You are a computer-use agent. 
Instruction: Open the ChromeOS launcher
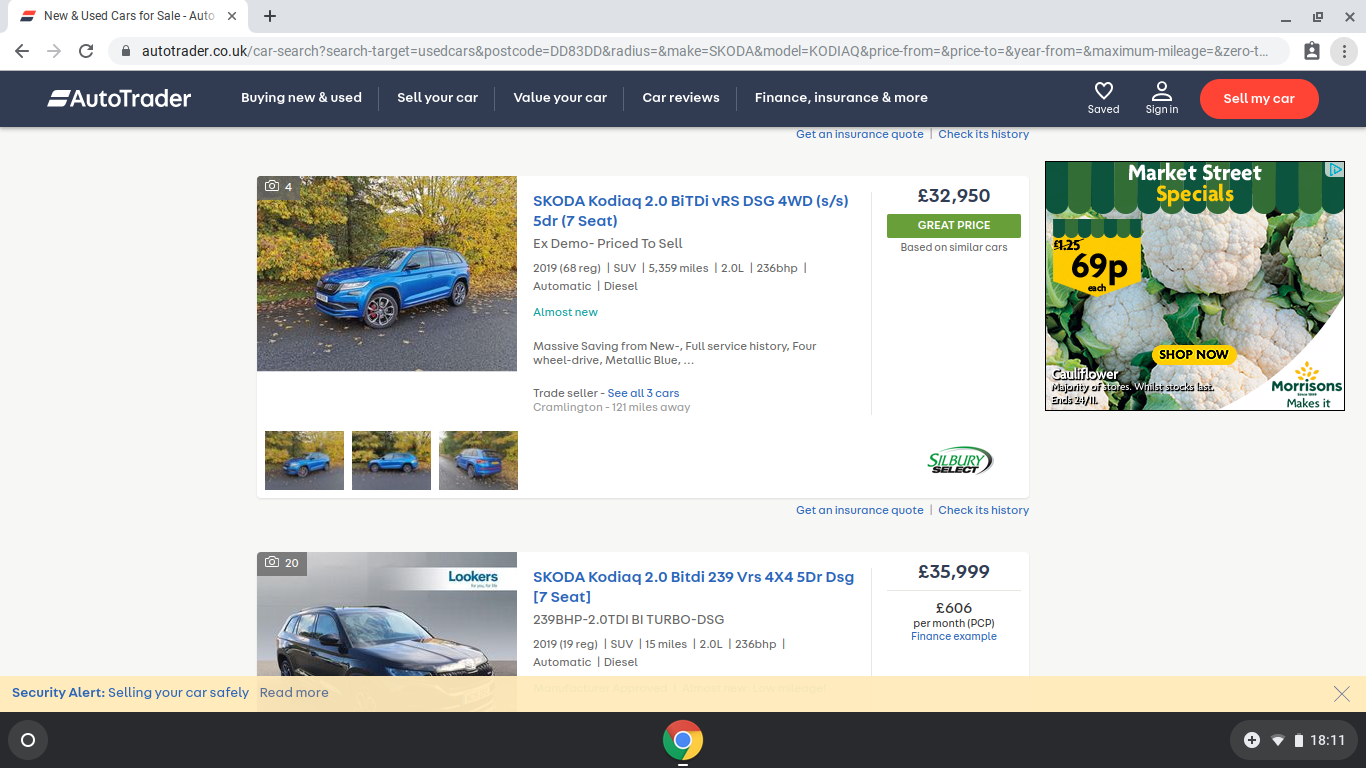28,741
